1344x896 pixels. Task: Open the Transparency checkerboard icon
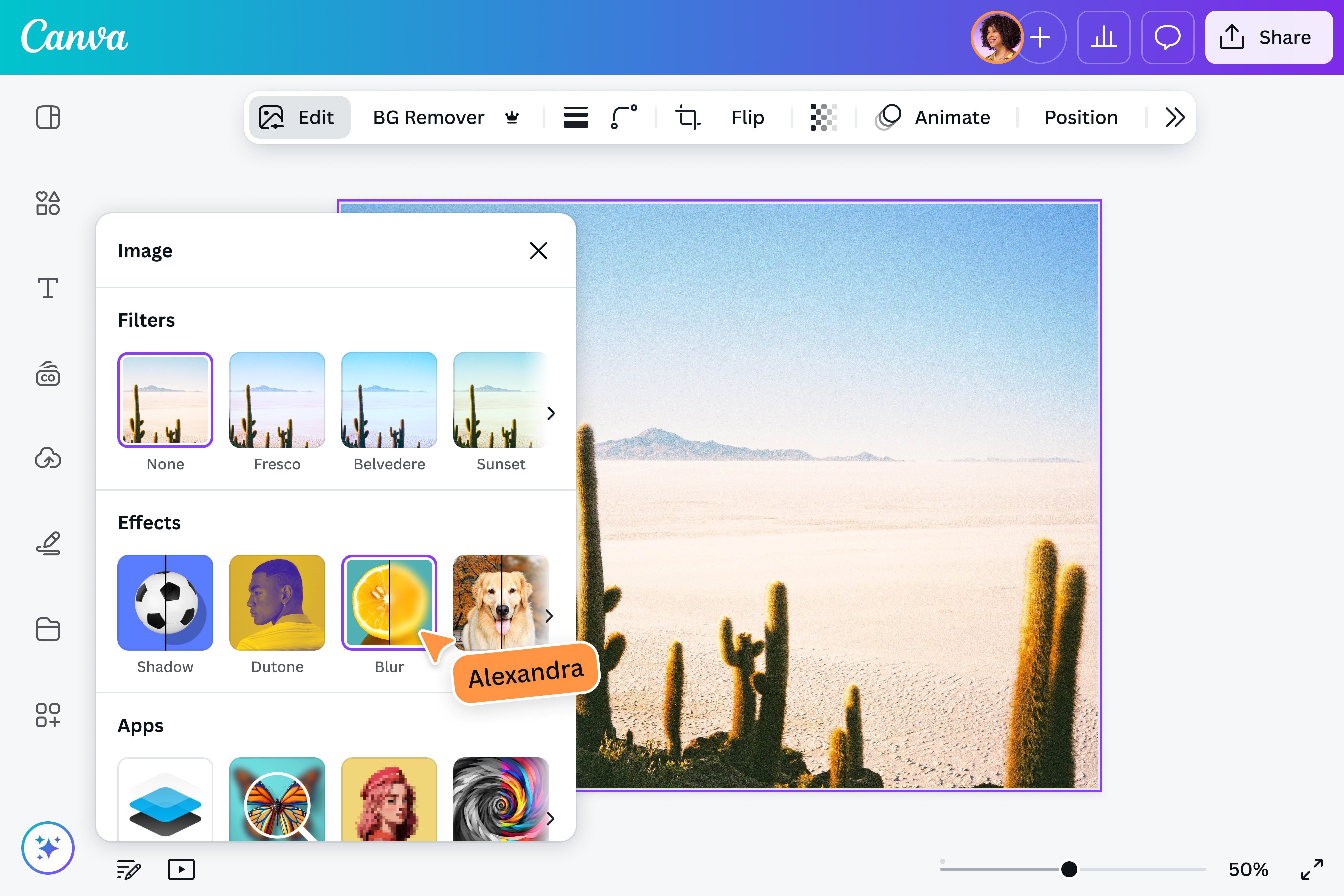pos(823,118)
